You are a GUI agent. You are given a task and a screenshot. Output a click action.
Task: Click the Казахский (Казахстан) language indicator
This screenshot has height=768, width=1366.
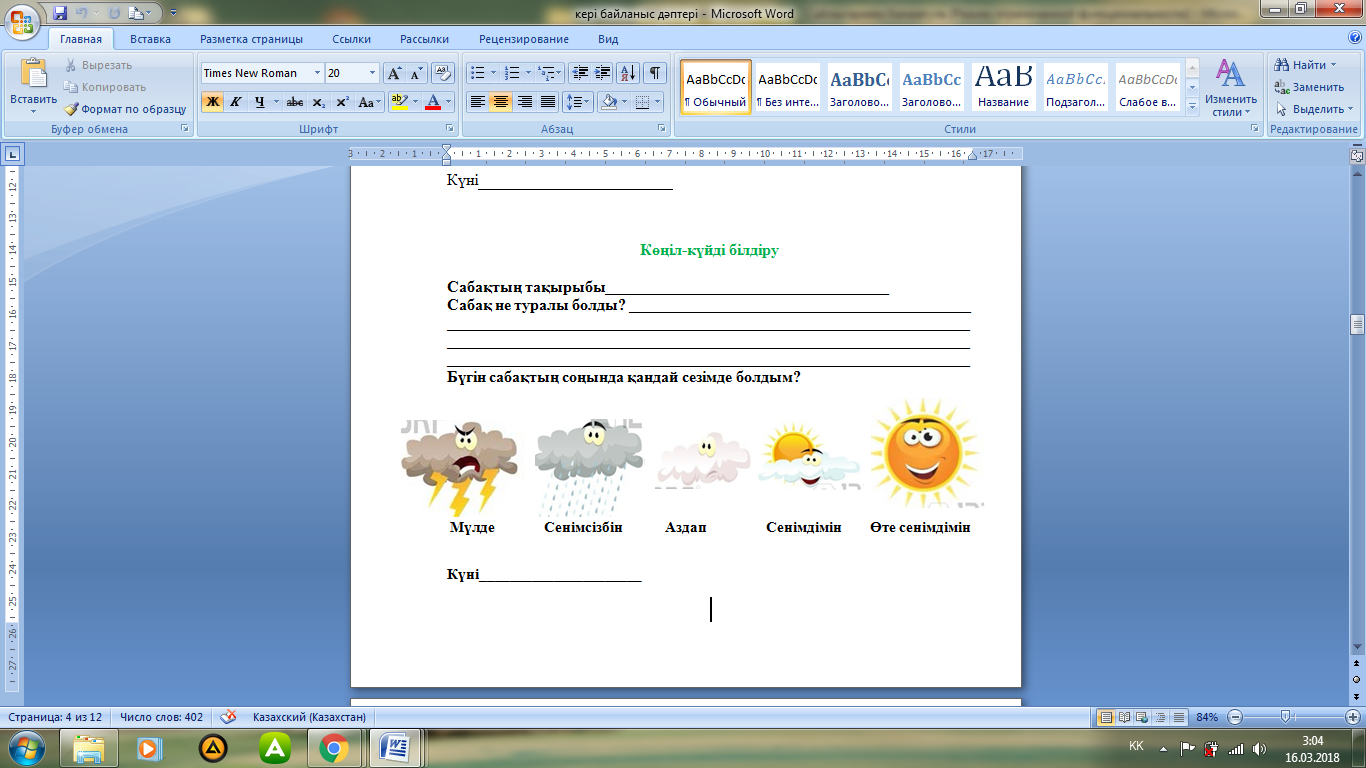point(310,717)
